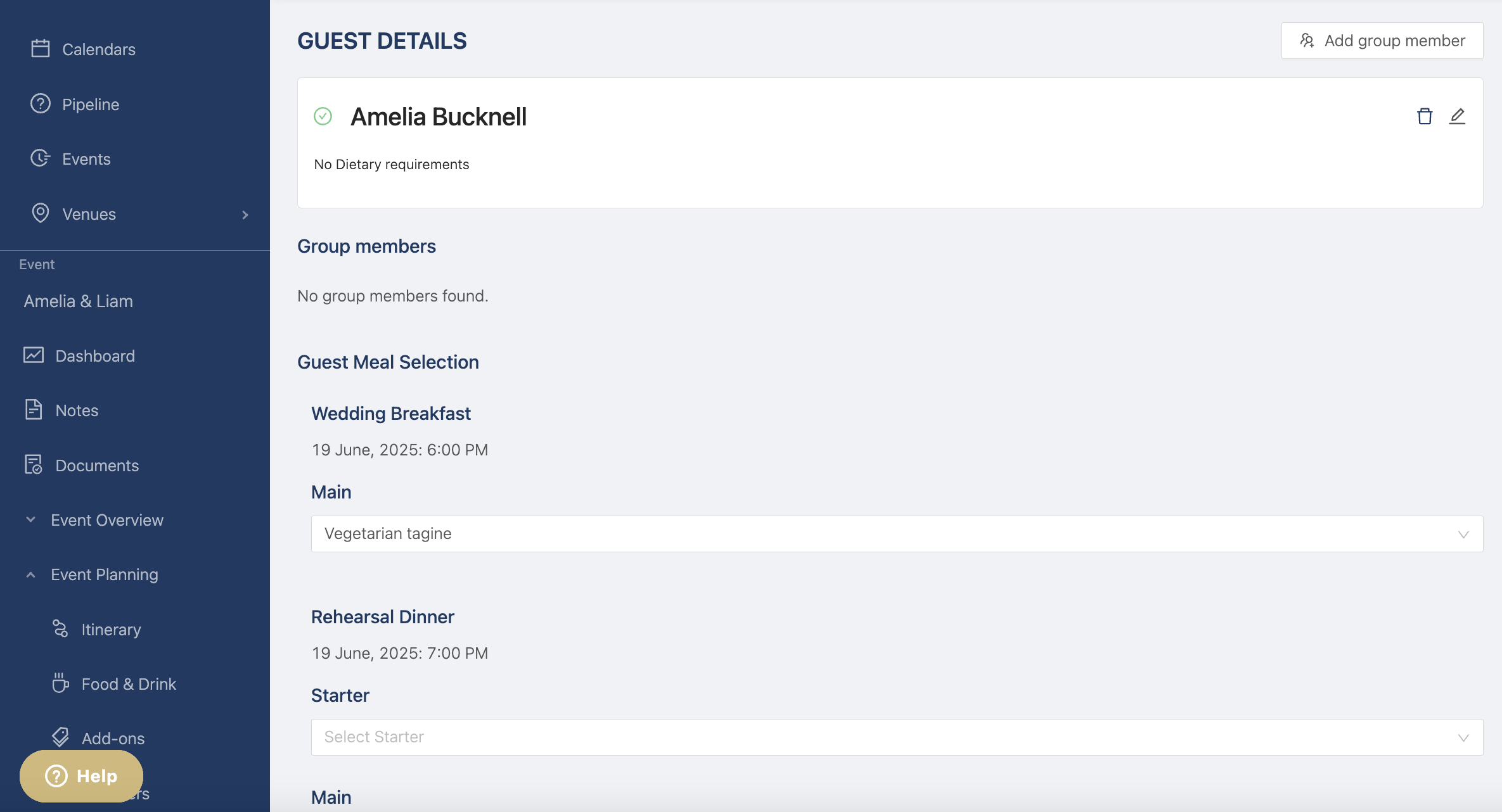Click the Food & Drink cup icon
This screenshot has height=812, width=1502.
tap(60, 683)
